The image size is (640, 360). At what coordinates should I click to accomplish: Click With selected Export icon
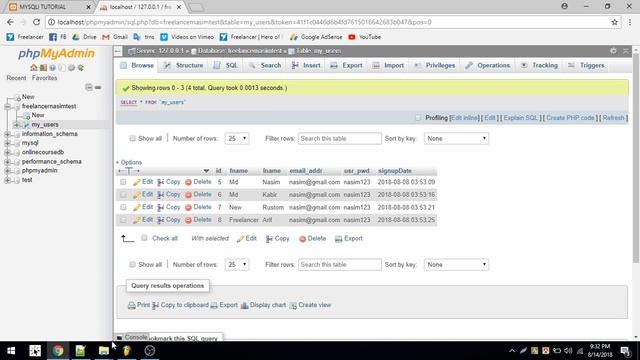tap(338, 239)
